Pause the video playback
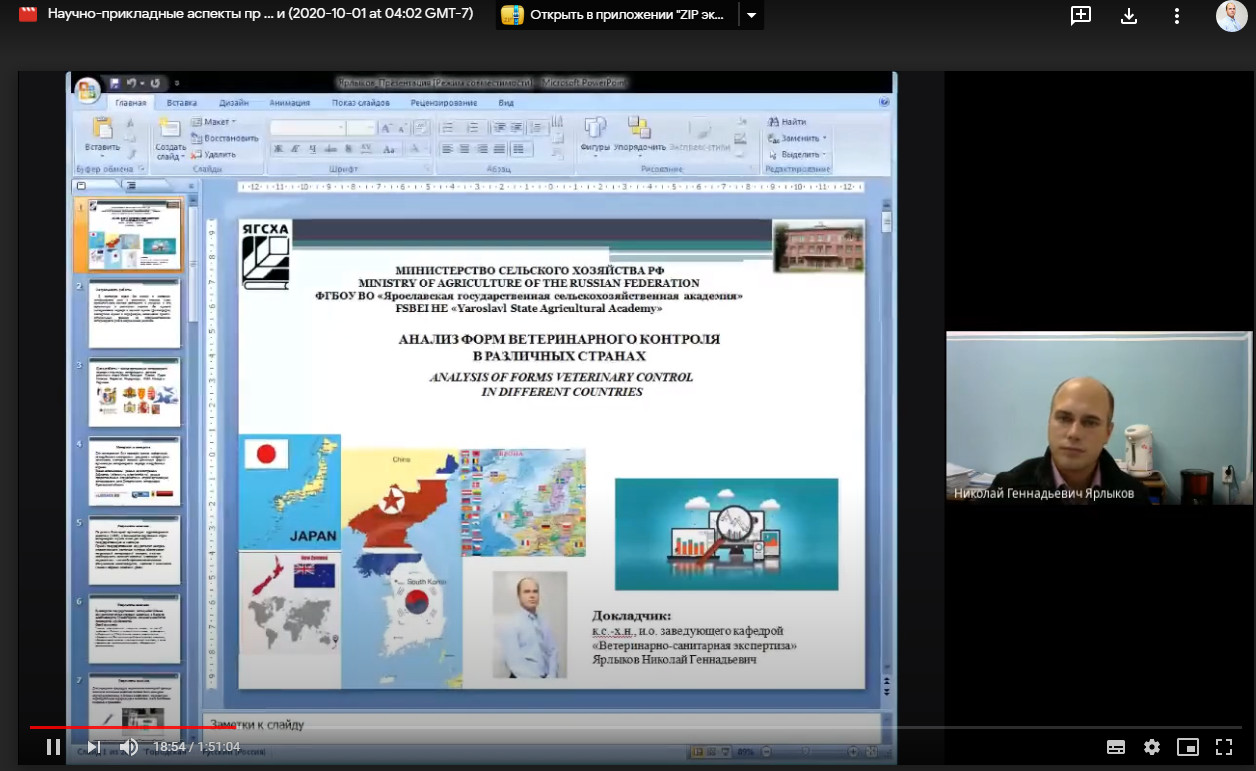1256x771 pixels. [54, 746]
